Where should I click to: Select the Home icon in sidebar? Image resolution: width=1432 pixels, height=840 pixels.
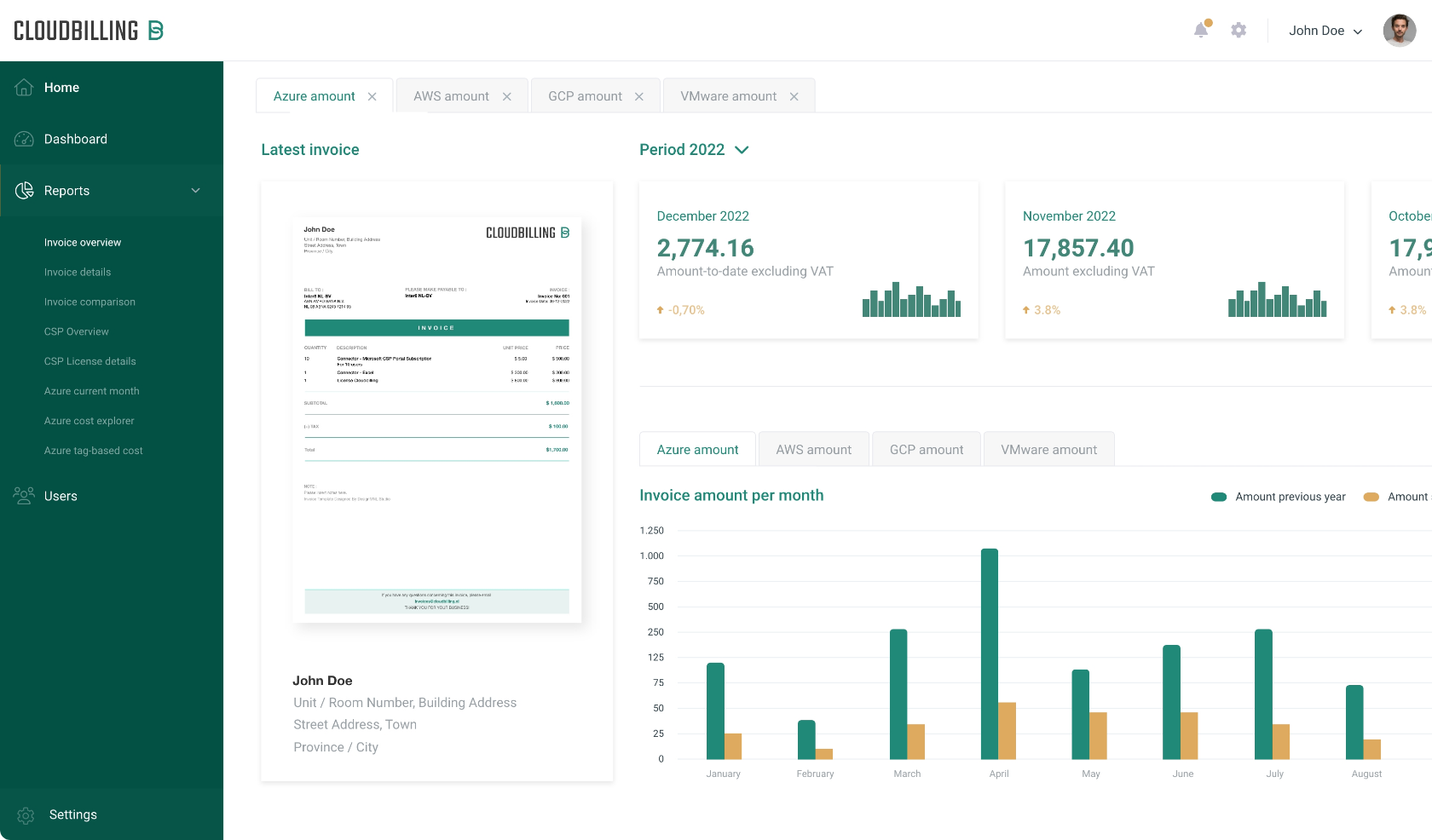(x=24, y=87)
